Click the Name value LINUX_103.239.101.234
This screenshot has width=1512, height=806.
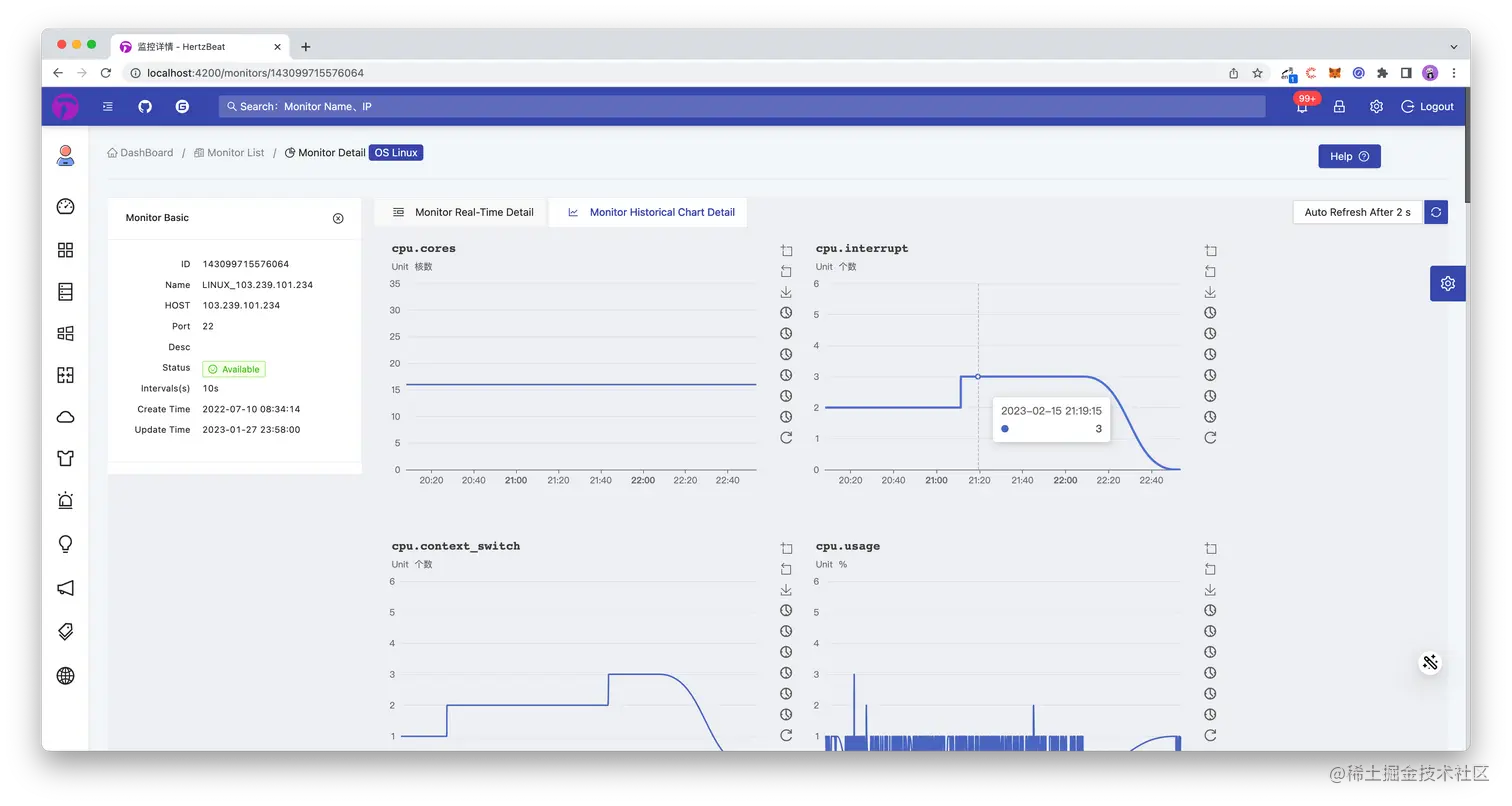(258, 285)
